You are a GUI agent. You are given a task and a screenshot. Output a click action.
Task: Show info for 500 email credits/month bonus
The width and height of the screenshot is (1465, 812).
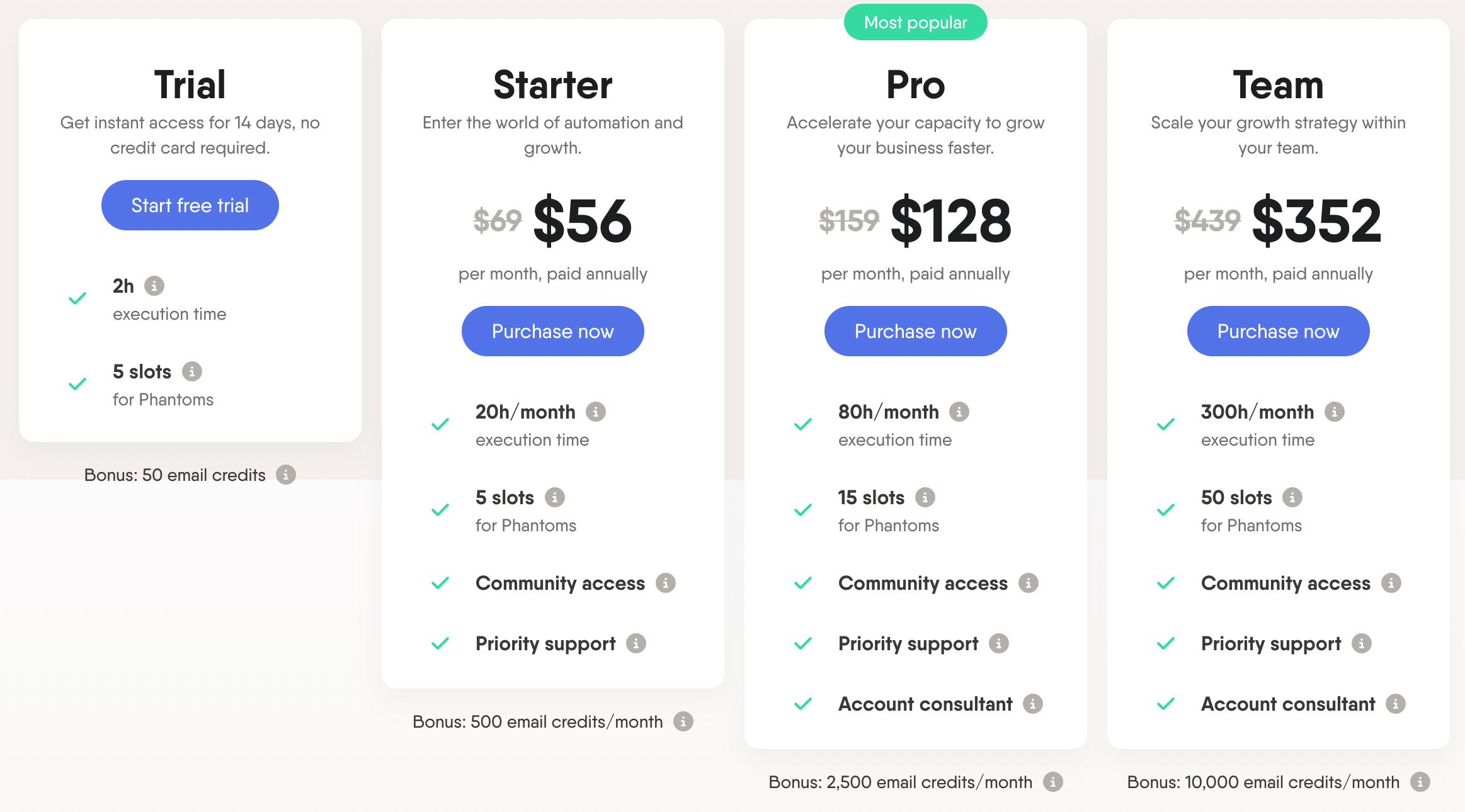click(x=683, y=721)
